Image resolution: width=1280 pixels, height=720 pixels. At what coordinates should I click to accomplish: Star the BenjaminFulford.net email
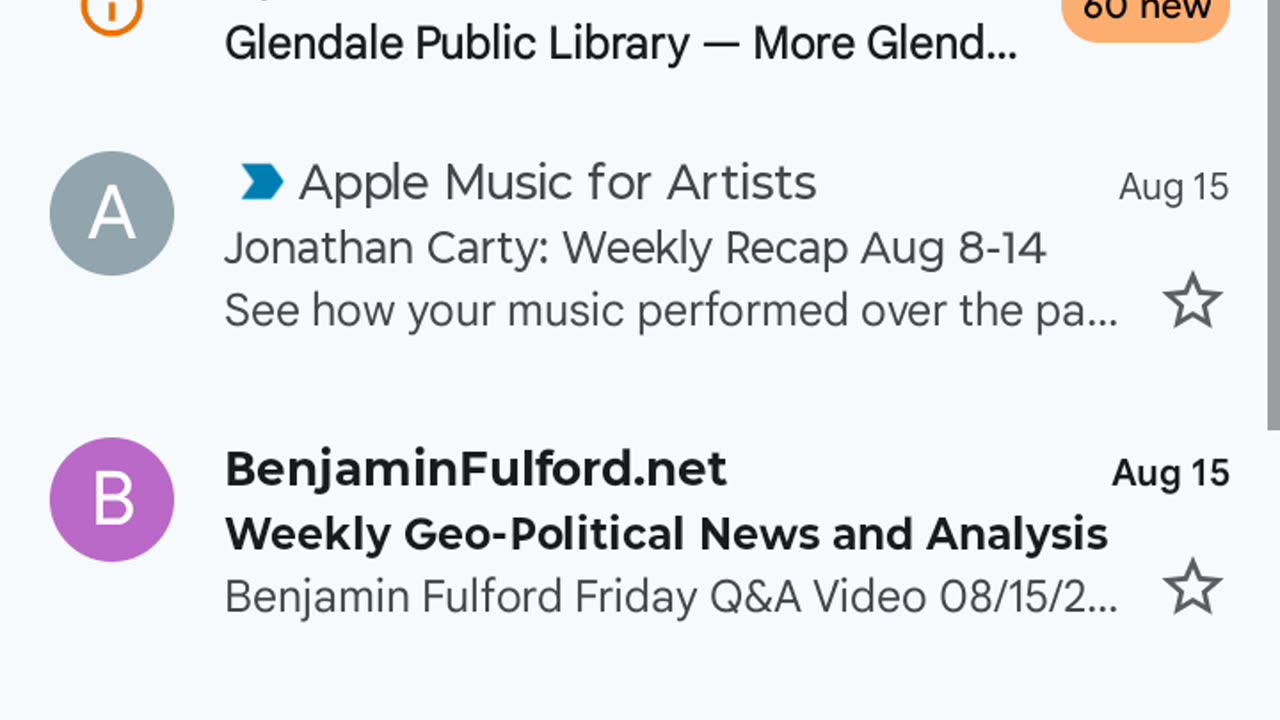click(1192, 587)
